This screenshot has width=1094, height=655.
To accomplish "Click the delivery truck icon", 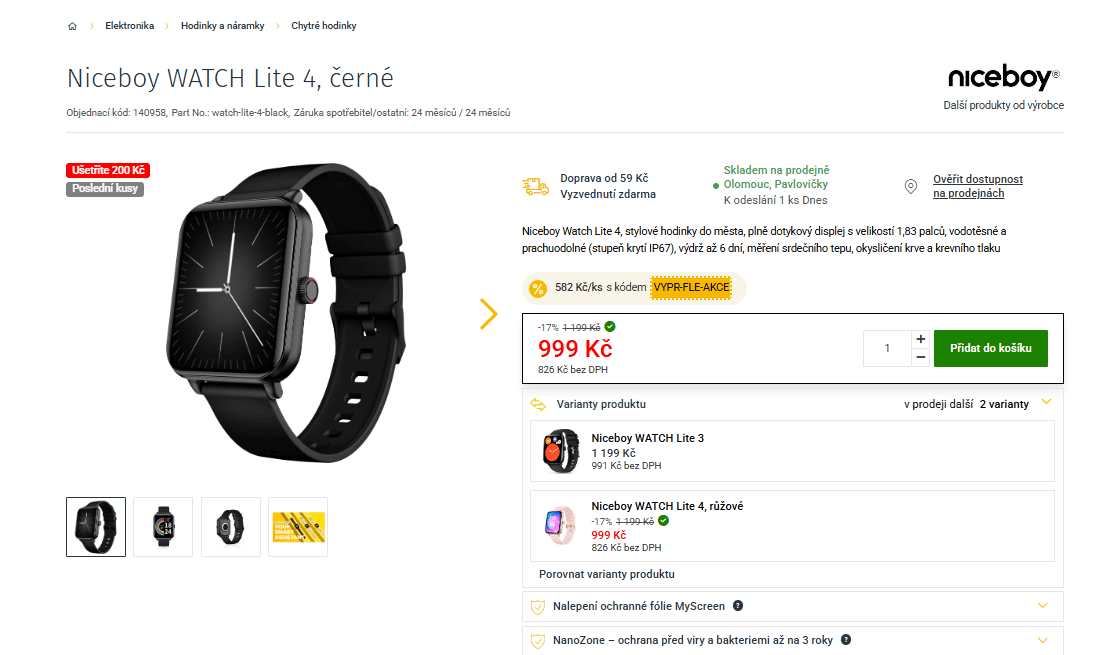I will [x=536, y=186].
